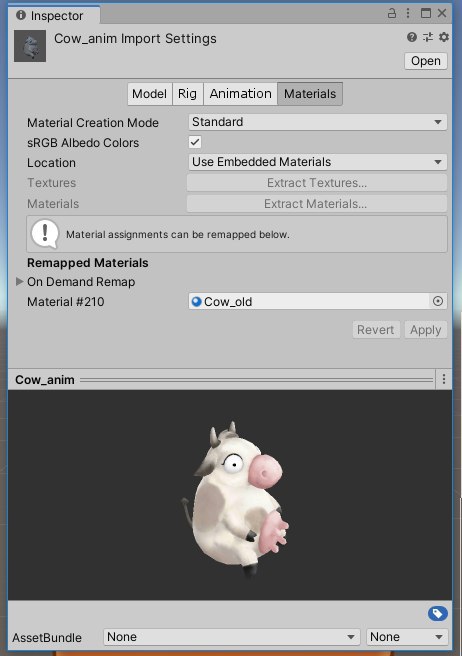Screen dimensions: 462x656
Task: Open the Location dropdown
Action: pos(317,162)
